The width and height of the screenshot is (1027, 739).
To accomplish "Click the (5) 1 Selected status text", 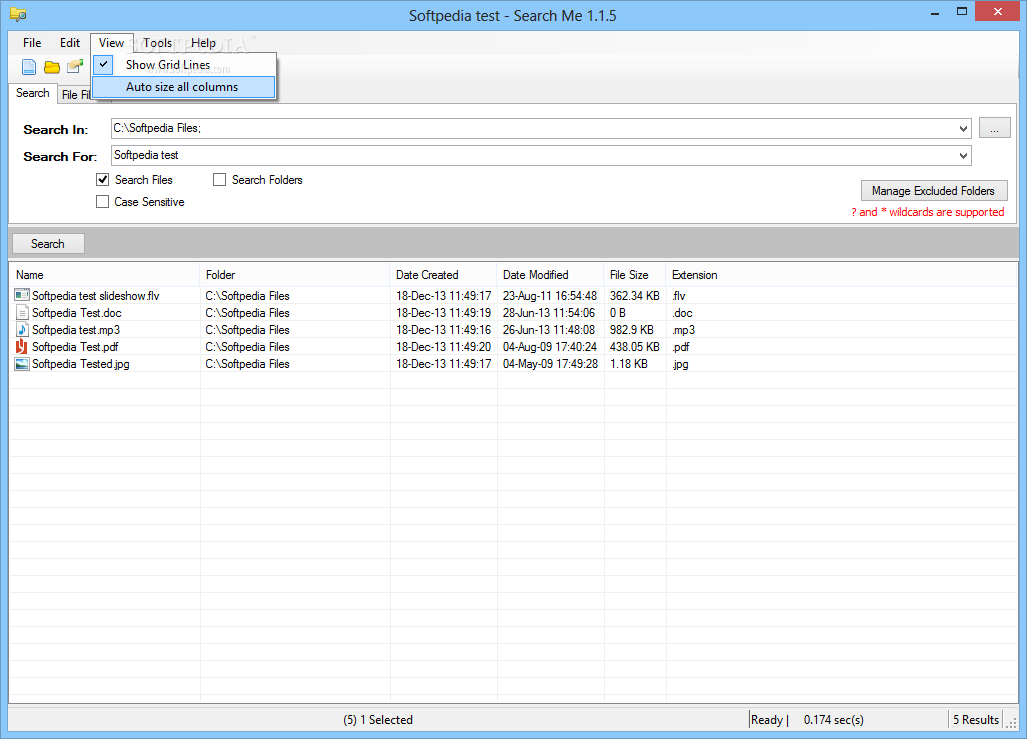I will click(378, 719).
